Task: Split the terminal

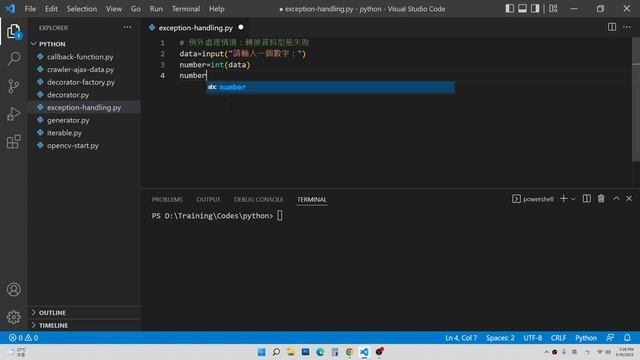Action: click(587, 199)
